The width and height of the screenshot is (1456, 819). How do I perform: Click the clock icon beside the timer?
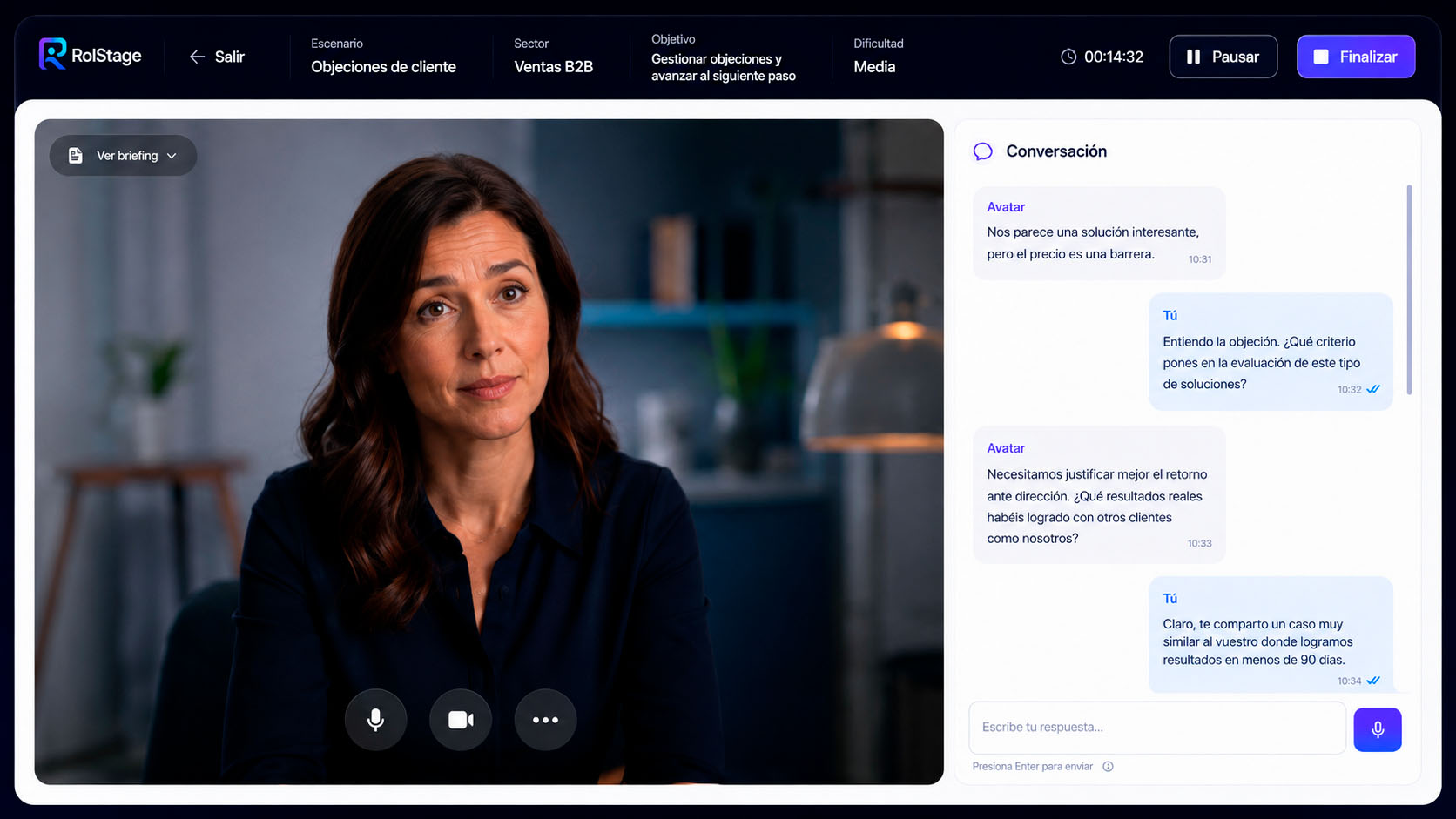click(x=1068, y=57)
